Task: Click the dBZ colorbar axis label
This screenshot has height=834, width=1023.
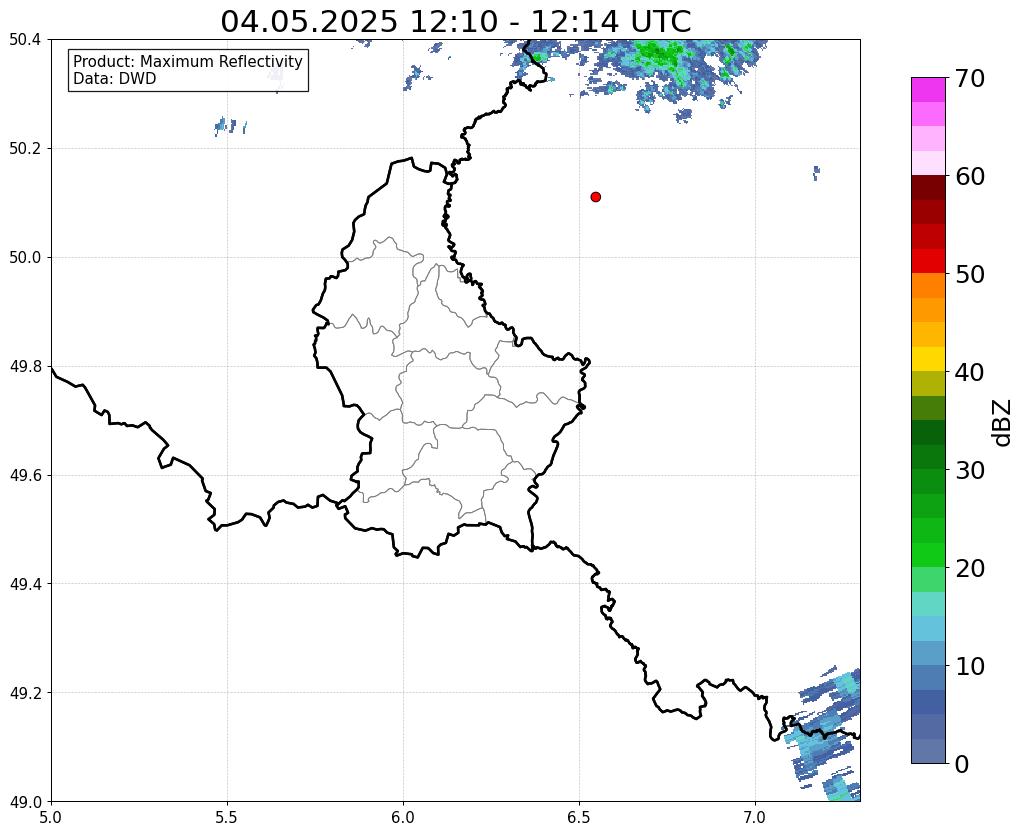Action: coord(1003,423)
